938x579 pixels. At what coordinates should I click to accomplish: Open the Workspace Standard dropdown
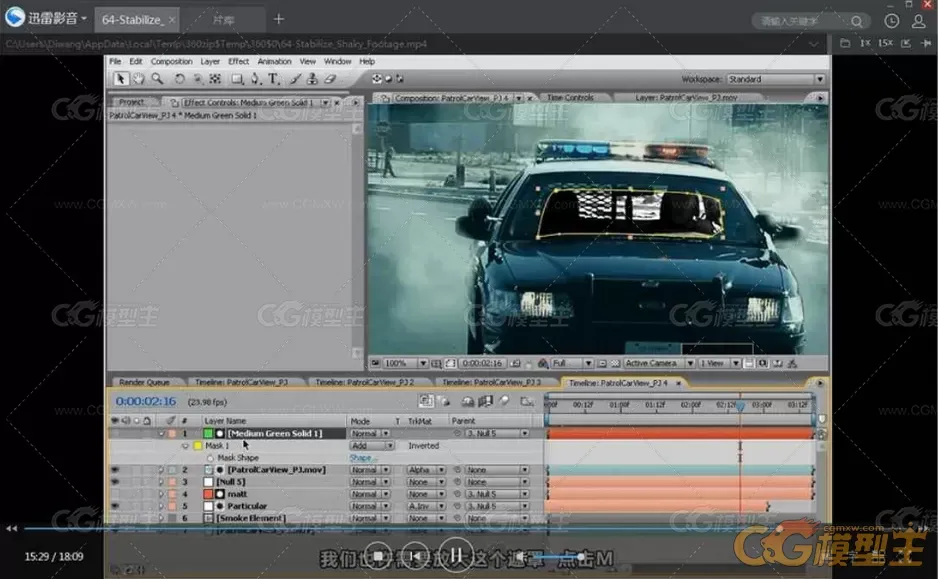pyautogui.click(x=776, y=79)
